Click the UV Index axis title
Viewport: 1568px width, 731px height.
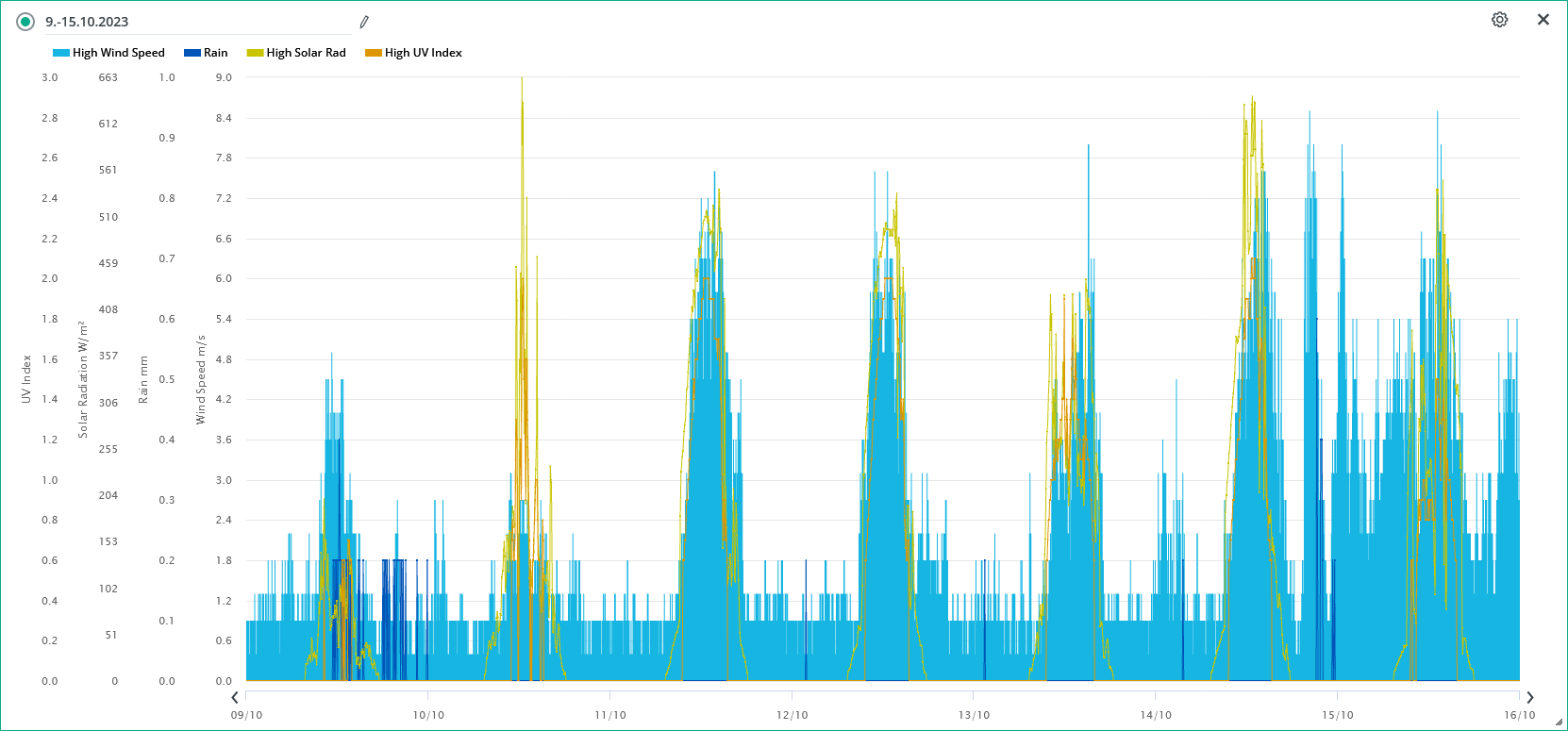point(26,379)
